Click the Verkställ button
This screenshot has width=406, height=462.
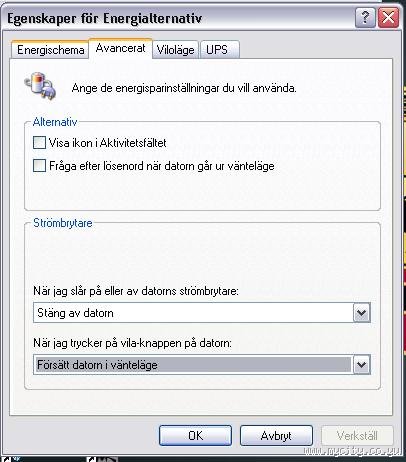click(x=357, y=435)
